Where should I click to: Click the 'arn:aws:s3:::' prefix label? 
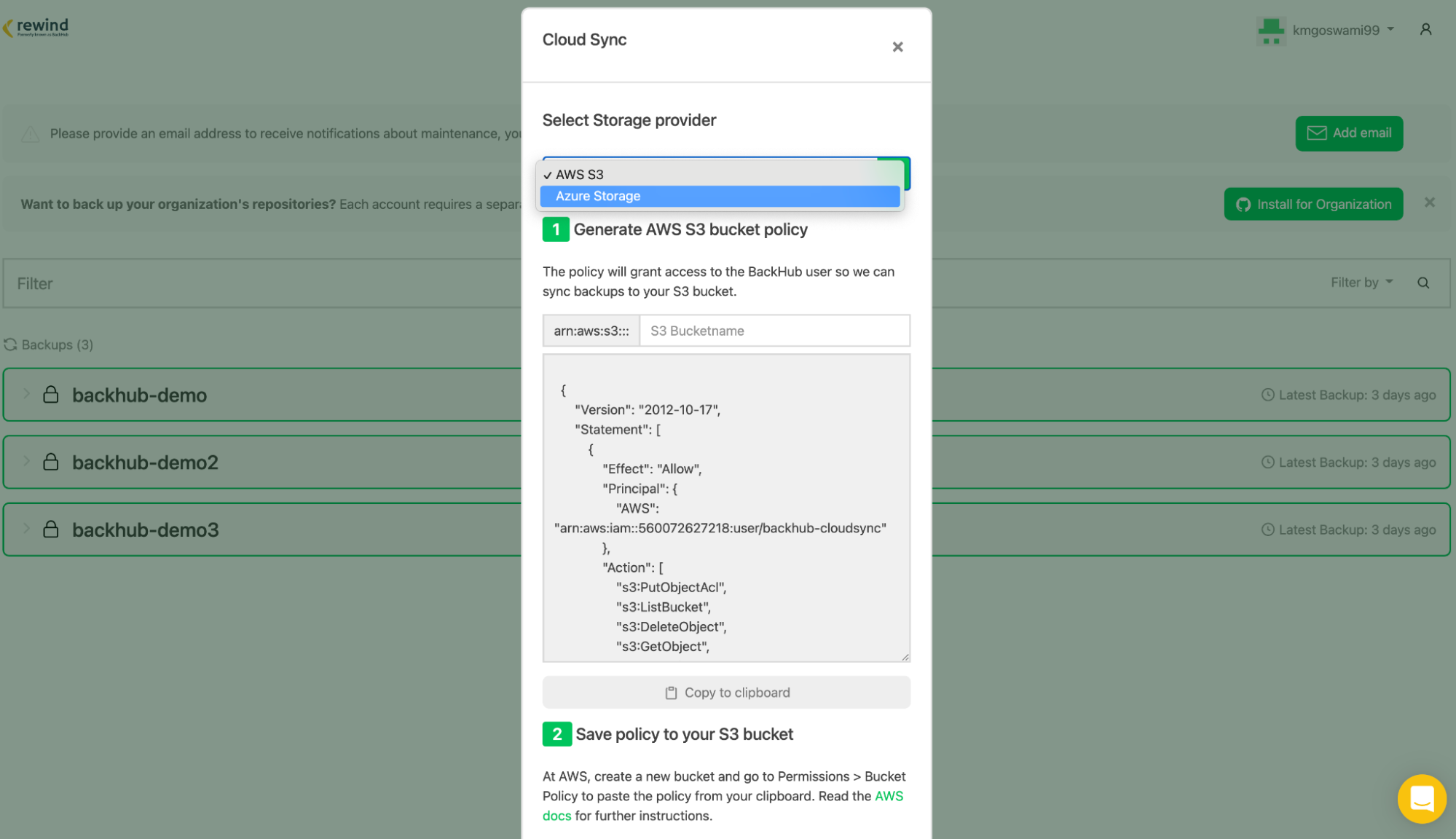click(x=591, y=331)
